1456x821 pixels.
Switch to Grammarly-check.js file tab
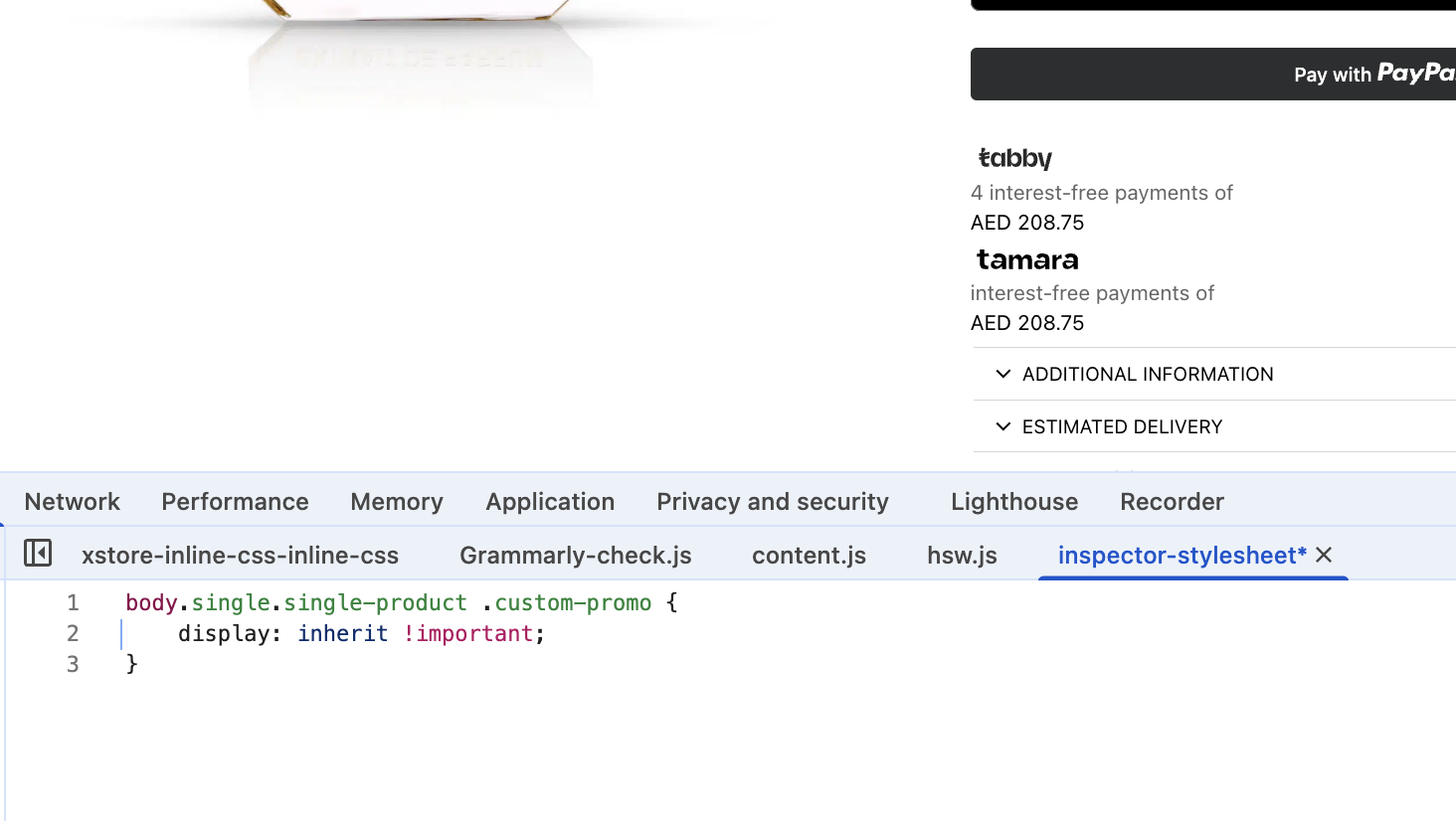click(x=575, y=556)
